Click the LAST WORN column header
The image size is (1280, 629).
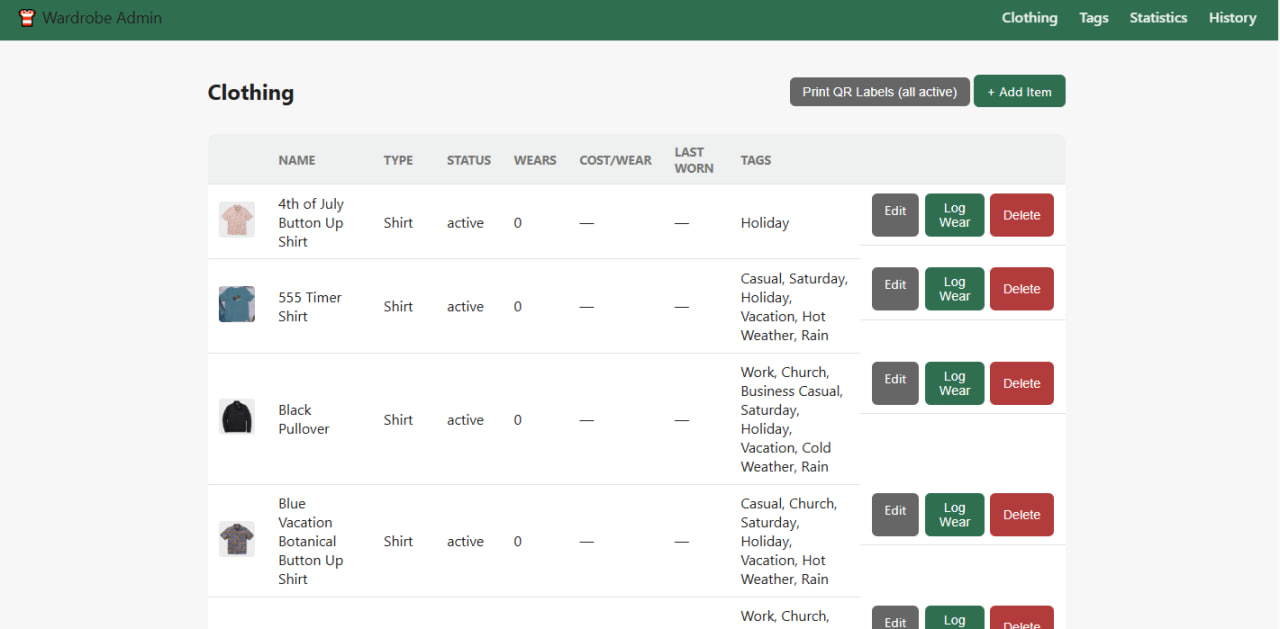click(694, 160)
